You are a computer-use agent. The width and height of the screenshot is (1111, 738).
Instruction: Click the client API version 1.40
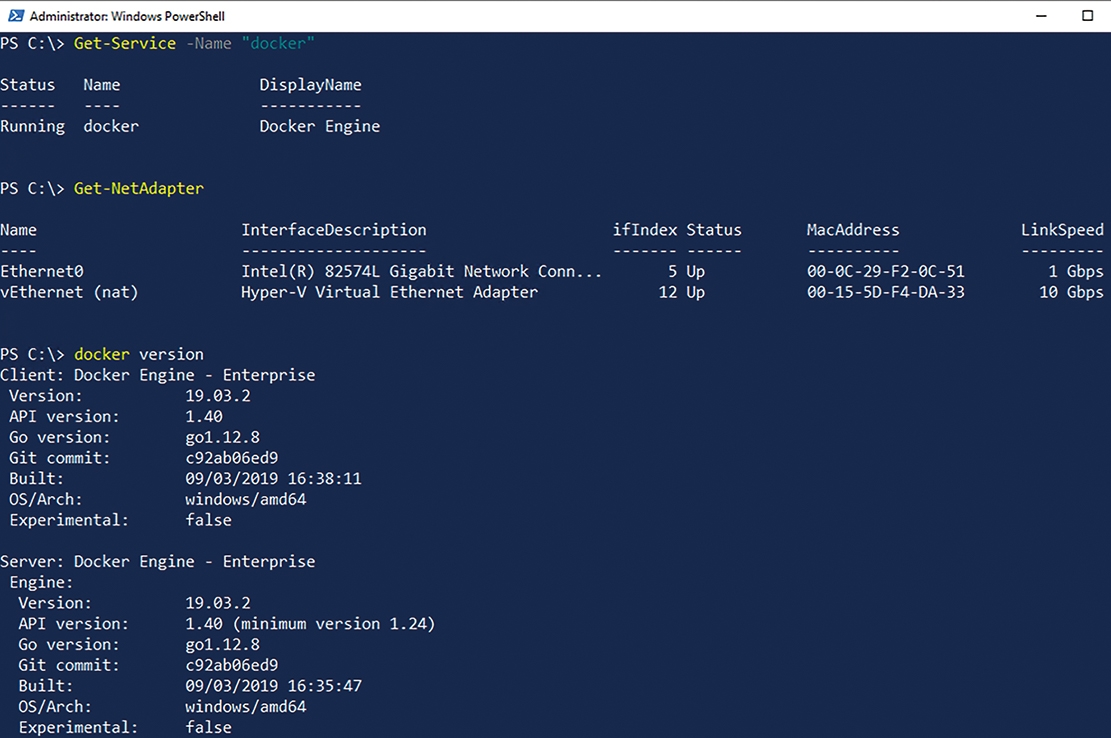pos(204,416)
